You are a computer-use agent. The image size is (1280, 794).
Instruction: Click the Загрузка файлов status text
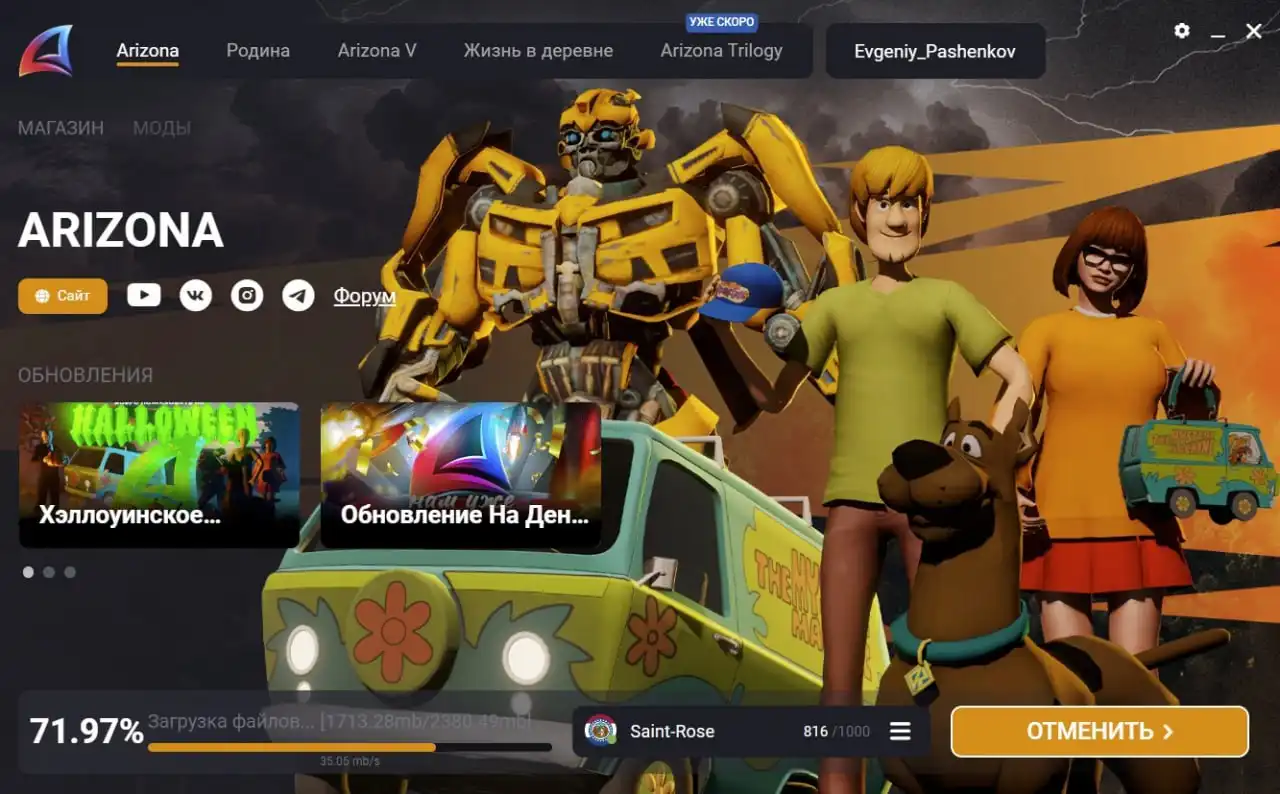point(231,721)
